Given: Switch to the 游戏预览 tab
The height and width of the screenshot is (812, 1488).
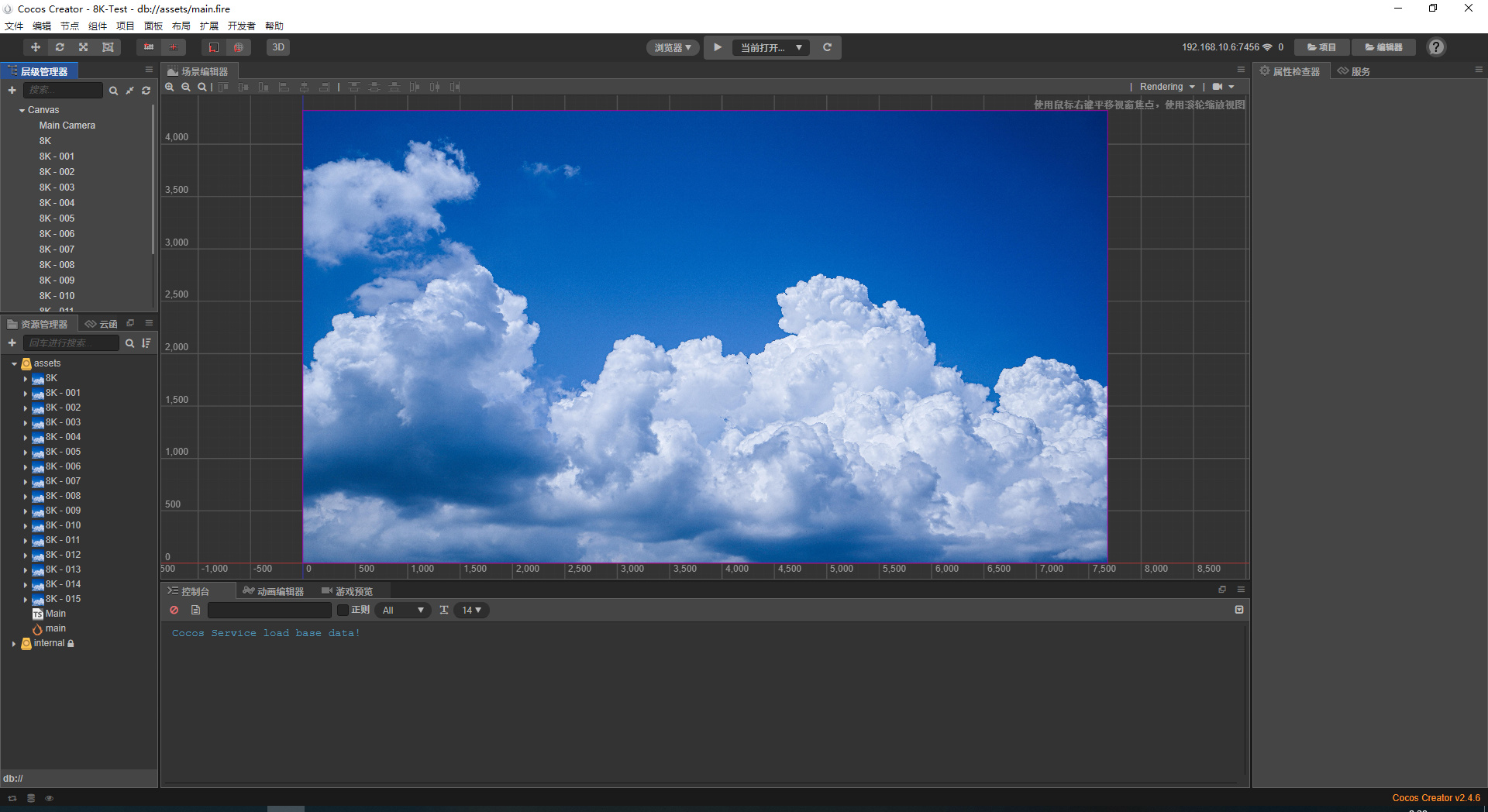Looking at the screenshot, I should click(347, 591).
